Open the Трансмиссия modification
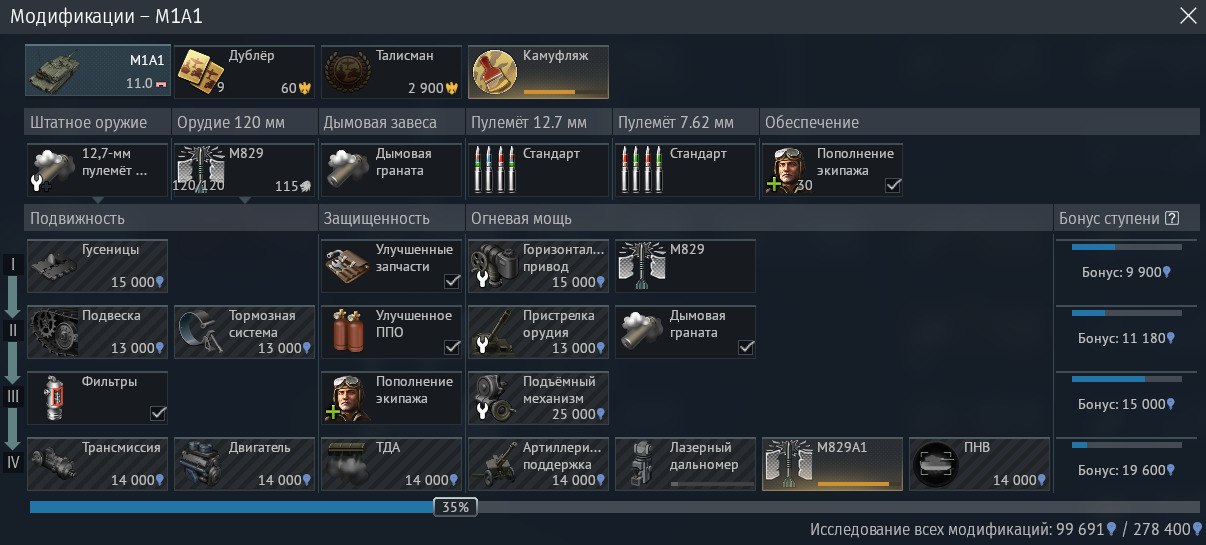Viewport: 1206px width, 545px height. click(x=97, y=464)
